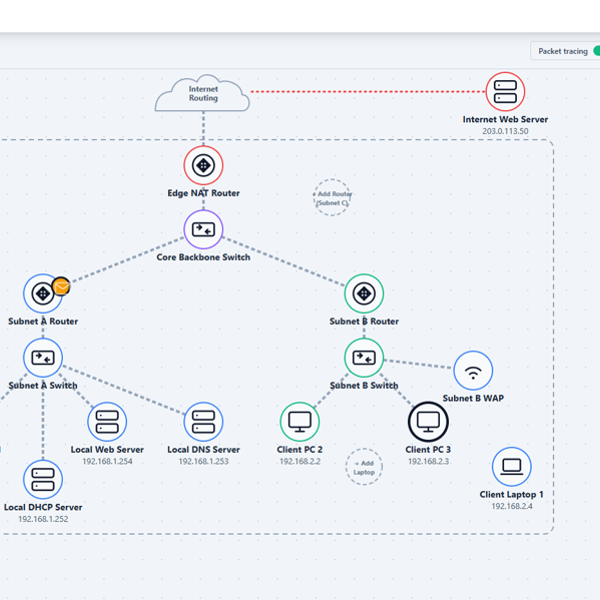Click the Subnet A Switch name label
600x600 pixels.
point(43,386)
